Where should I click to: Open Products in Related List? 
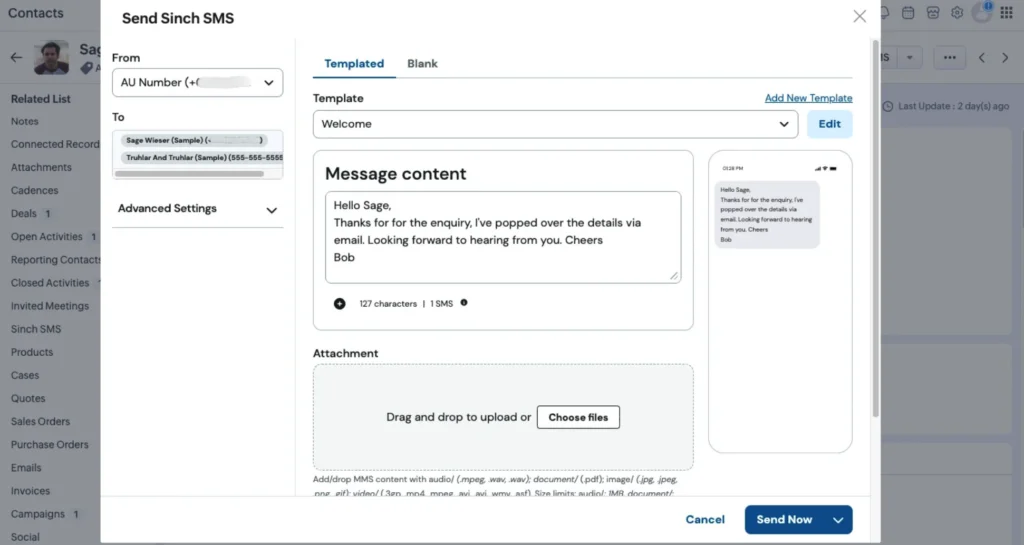tap(32, 352)
